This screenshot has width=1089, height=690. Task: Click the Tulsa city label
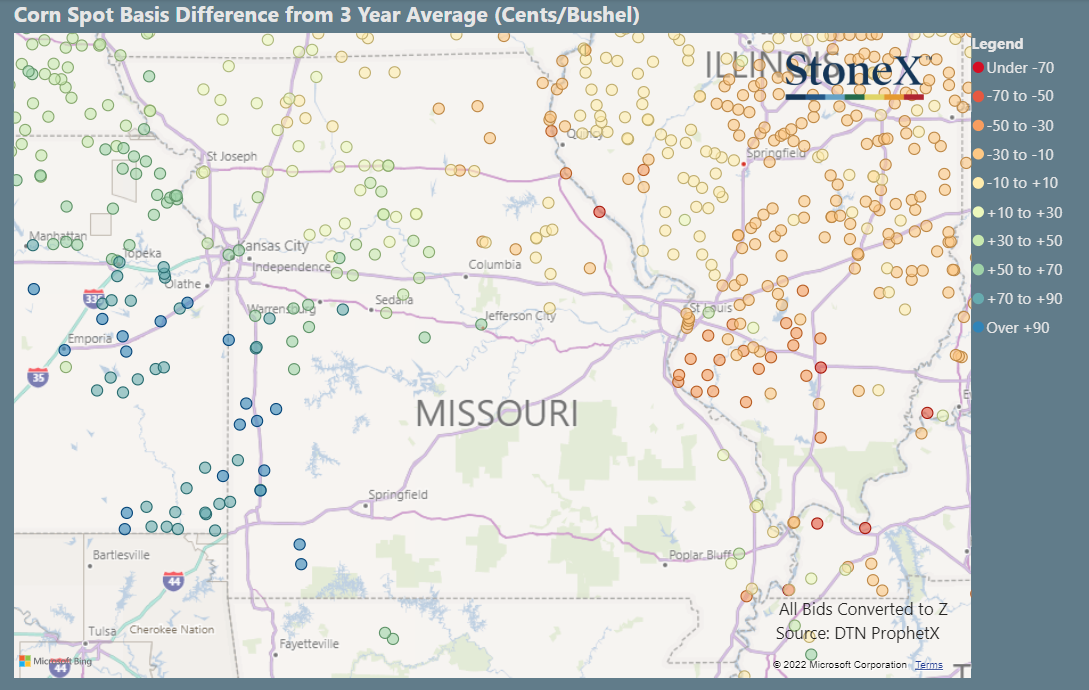pos(102,631)
